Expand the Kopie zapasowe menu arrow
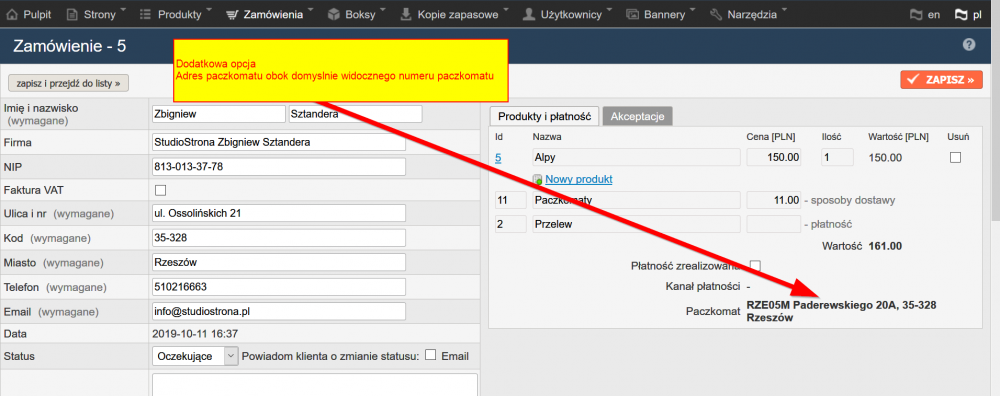 tap(506, 9)
